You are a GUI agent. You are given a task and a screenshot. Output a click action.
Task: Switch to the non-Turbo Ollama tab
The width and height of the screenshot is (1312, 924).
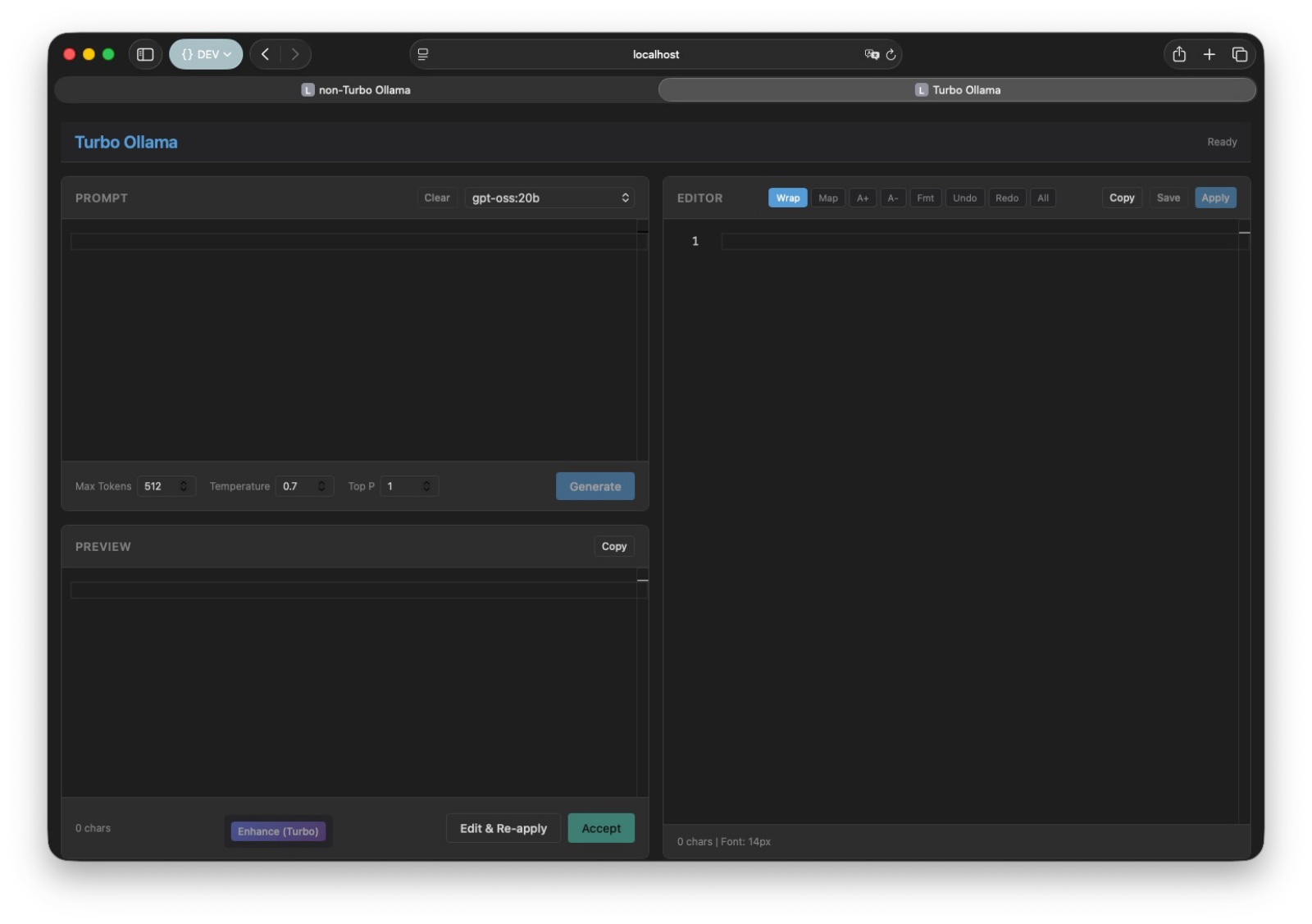(356, 90)
